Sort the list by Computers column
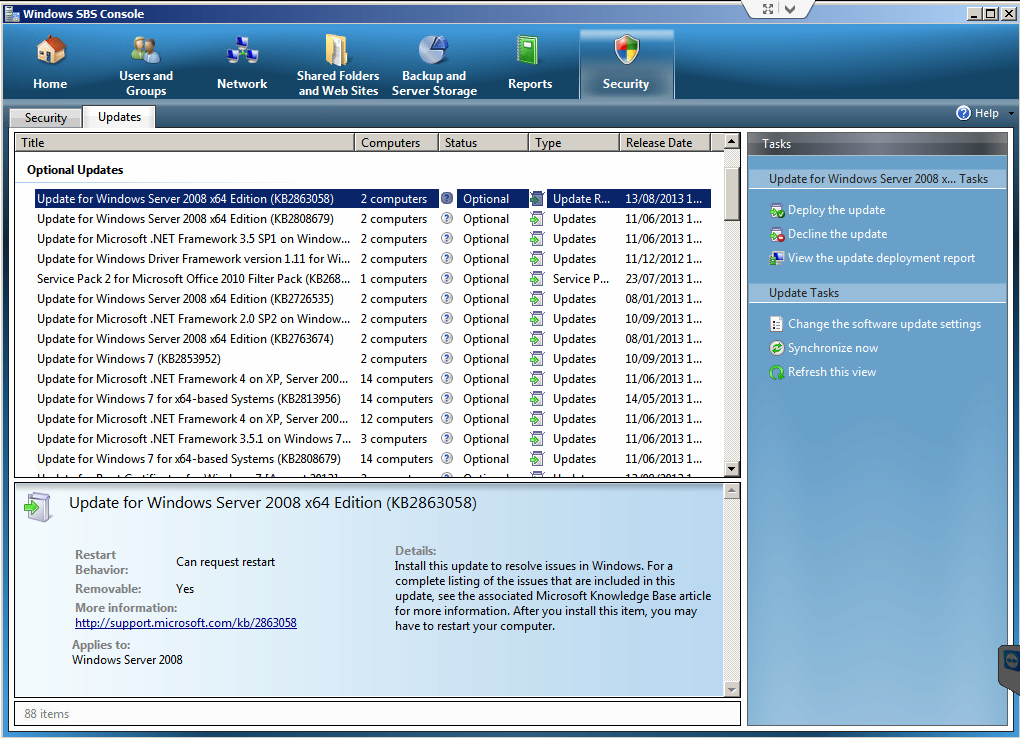The image size is (1020, 738). point(396,143)
